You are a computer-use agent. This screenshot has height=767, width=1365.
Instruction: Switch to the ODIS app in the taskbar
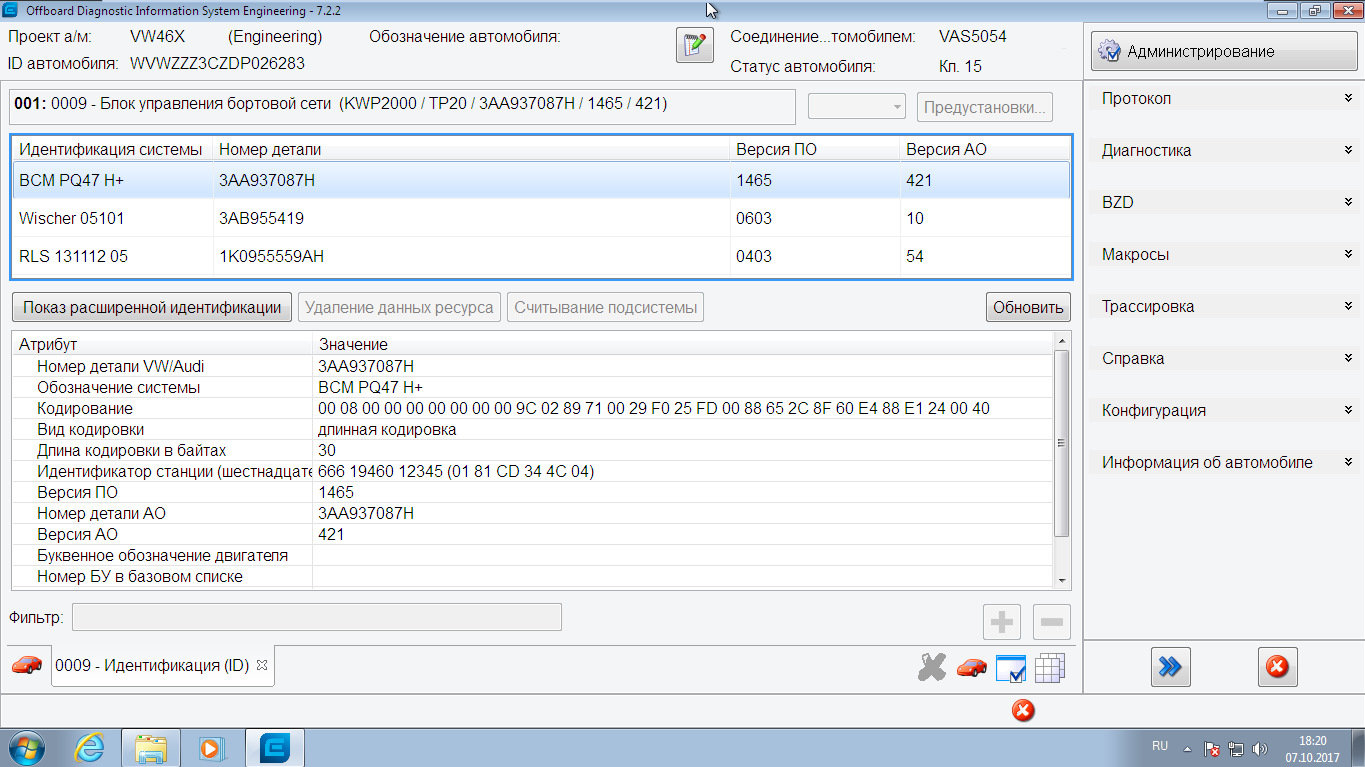pyautogui.click(x=275, y=747)
